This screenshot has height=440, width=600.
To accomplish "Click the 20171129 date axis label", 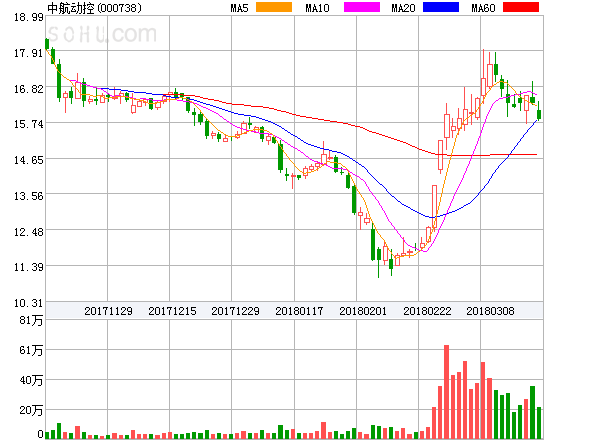I will pos(108,311).
